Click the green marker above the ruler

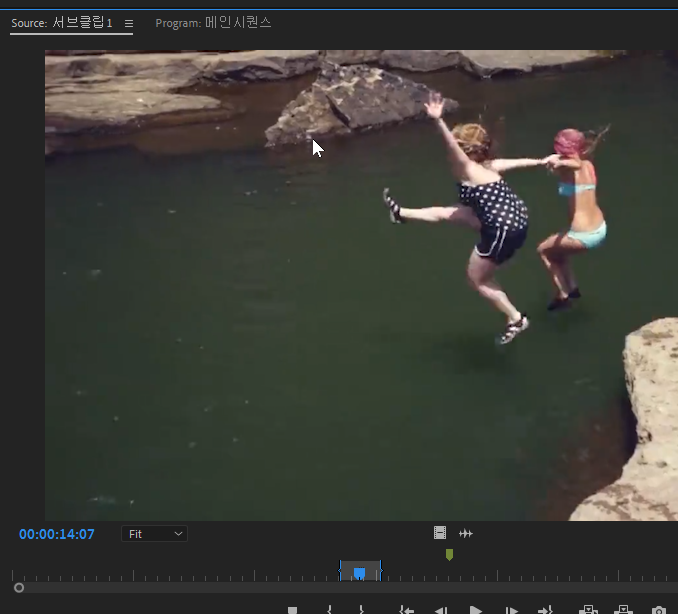pos(449,554)
